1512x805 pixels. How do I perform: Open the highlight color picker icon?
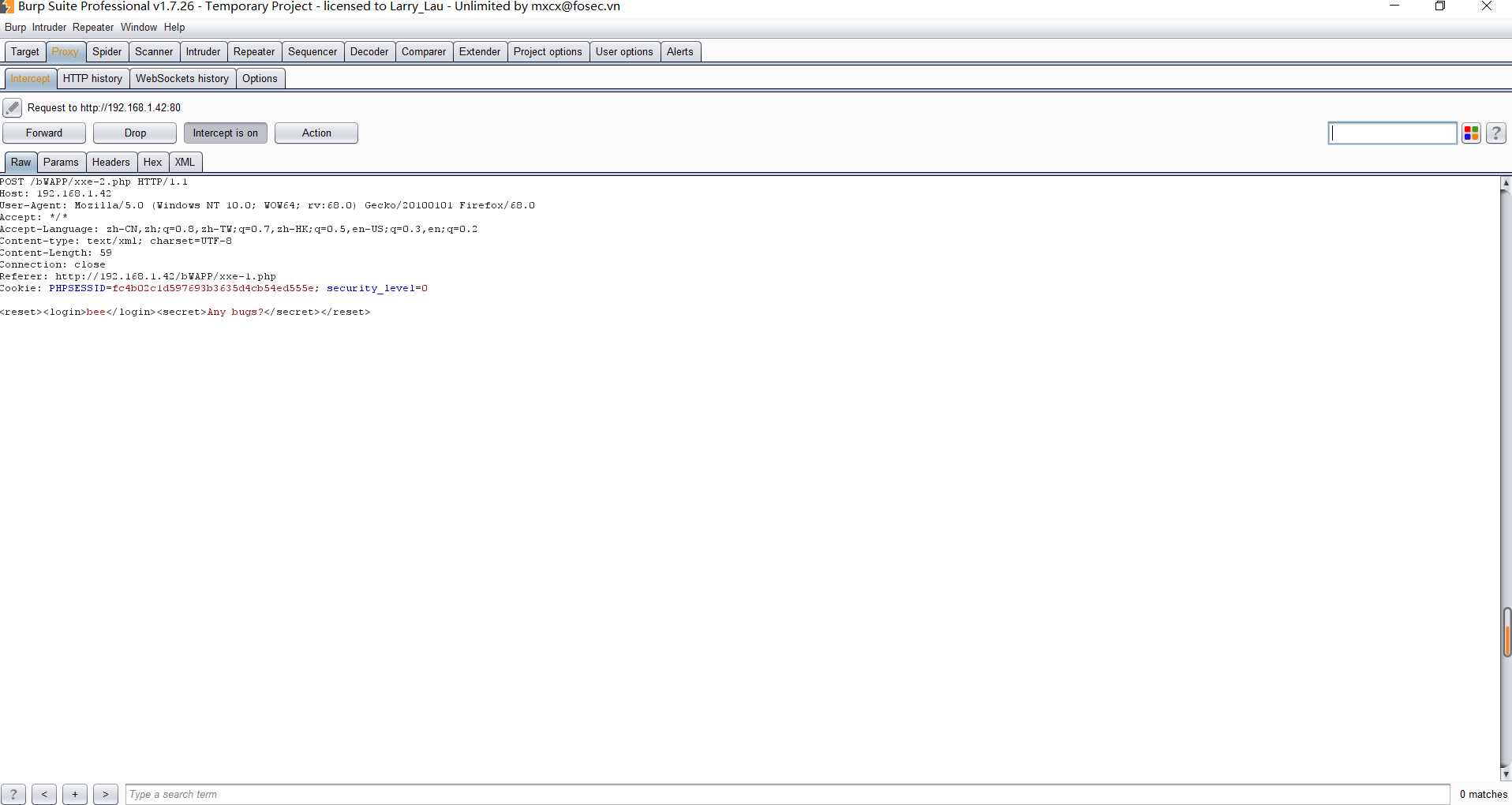1471,133
